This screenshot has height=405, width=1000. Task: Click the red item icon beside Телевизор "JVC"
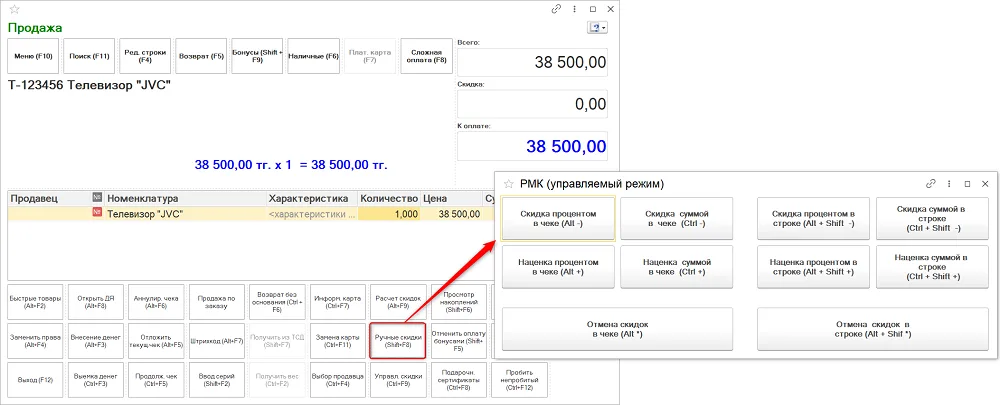tap(98, 214)
